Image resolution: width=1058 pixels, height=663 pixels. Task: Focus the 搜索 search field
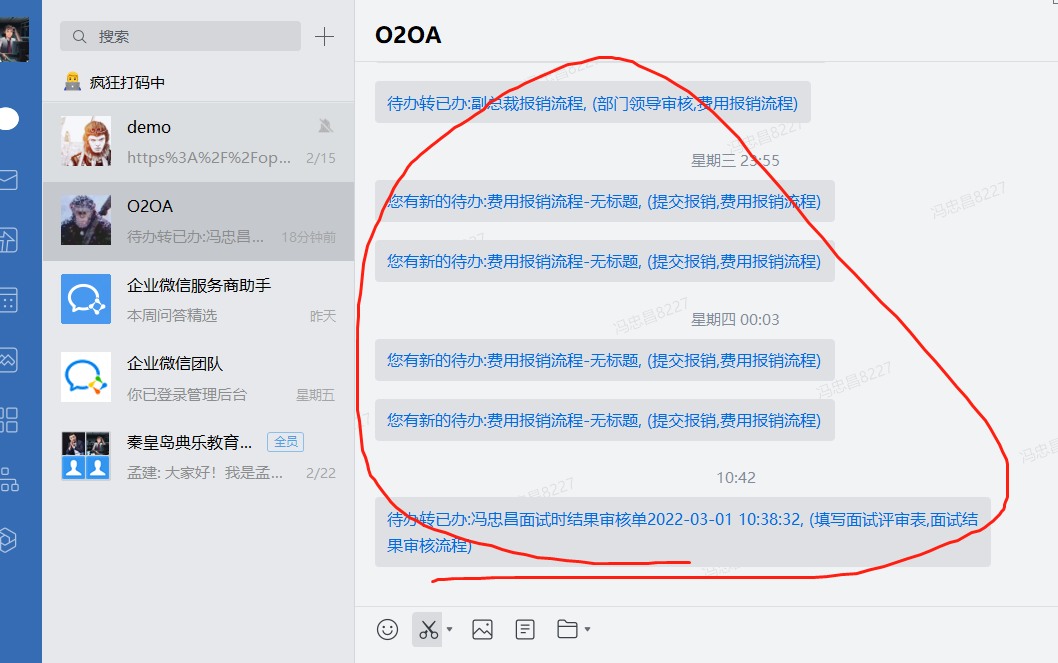click(180, 36)
